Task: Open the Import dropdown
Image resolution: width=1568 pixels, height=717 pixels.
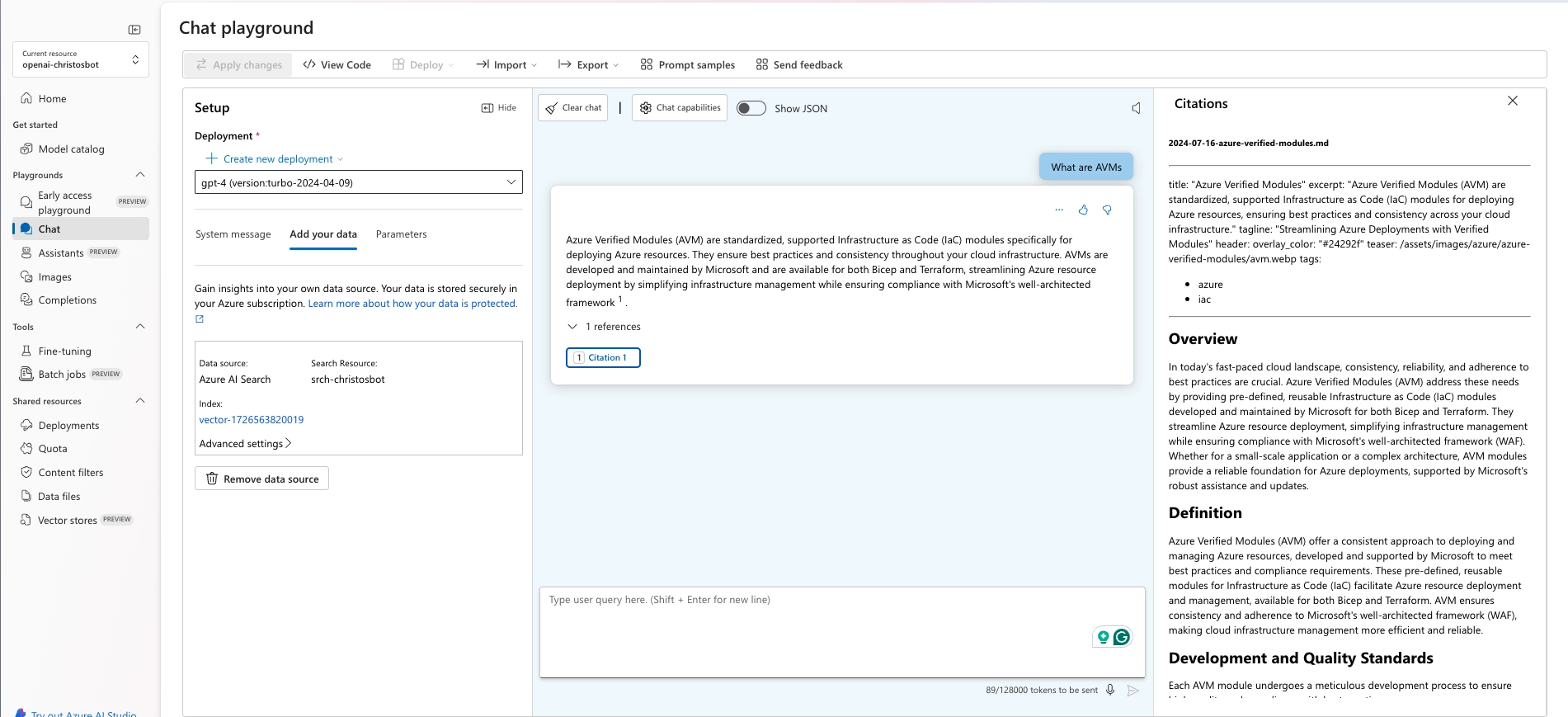Action: (506, 64)
